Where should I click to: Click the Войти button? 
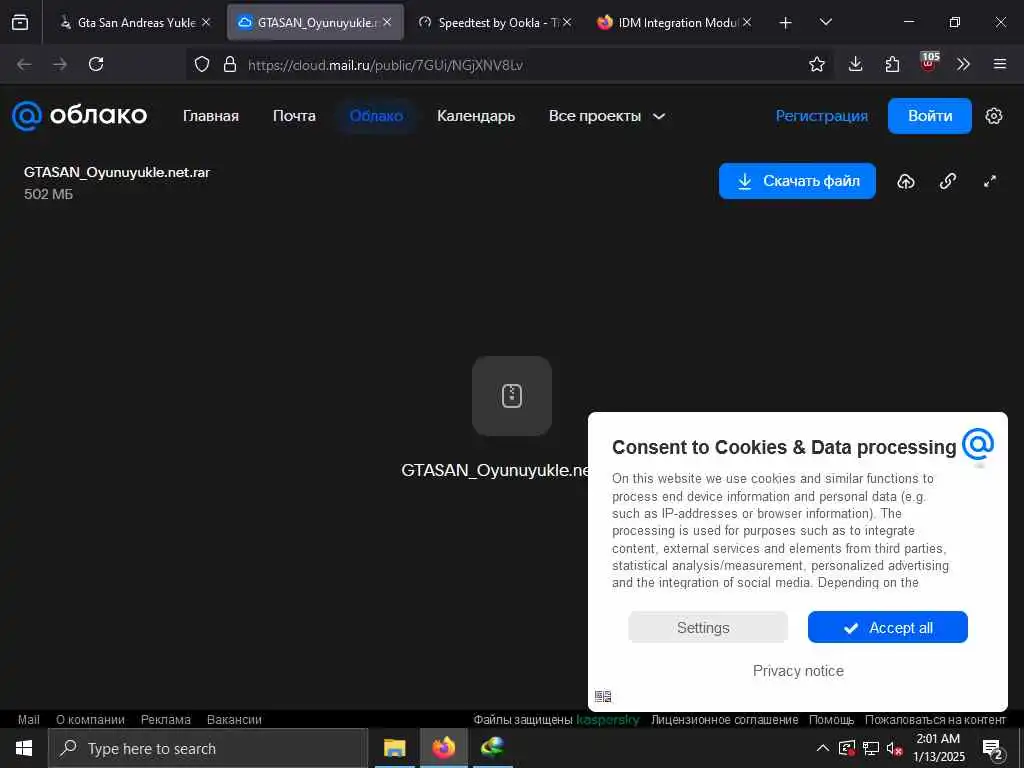[x=930, y=116]
